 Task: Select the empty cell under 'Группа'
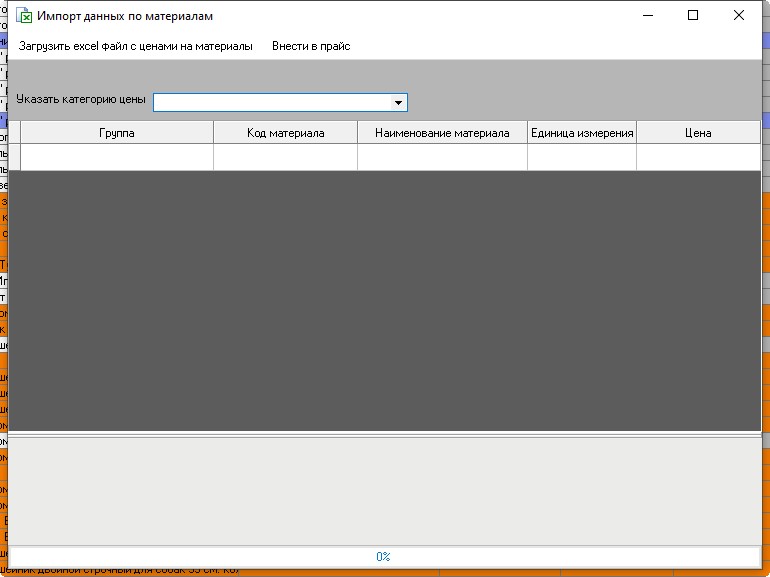pyautogui.click(x=117, y=157)
